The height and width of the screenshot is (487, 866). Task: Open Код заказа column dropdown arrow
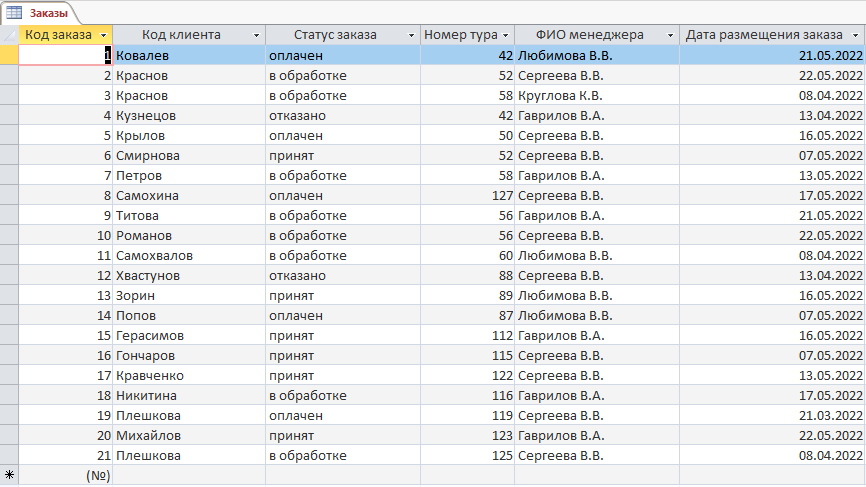click(103, 35)
